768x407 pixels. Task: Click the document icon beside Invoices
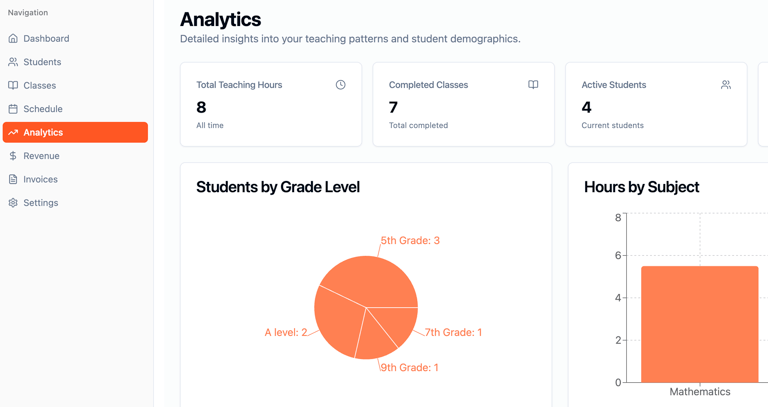coord(13,179)
